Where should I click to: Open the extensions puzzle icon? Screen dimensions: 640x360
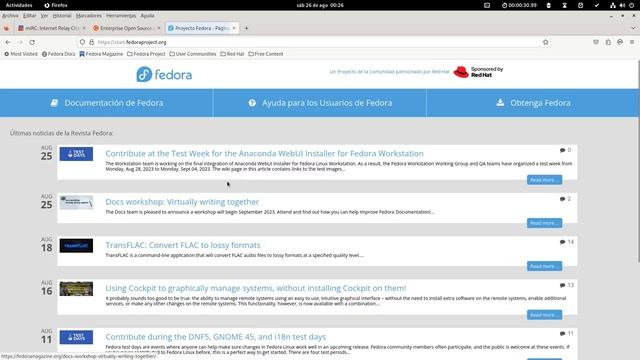coord(608,42)
